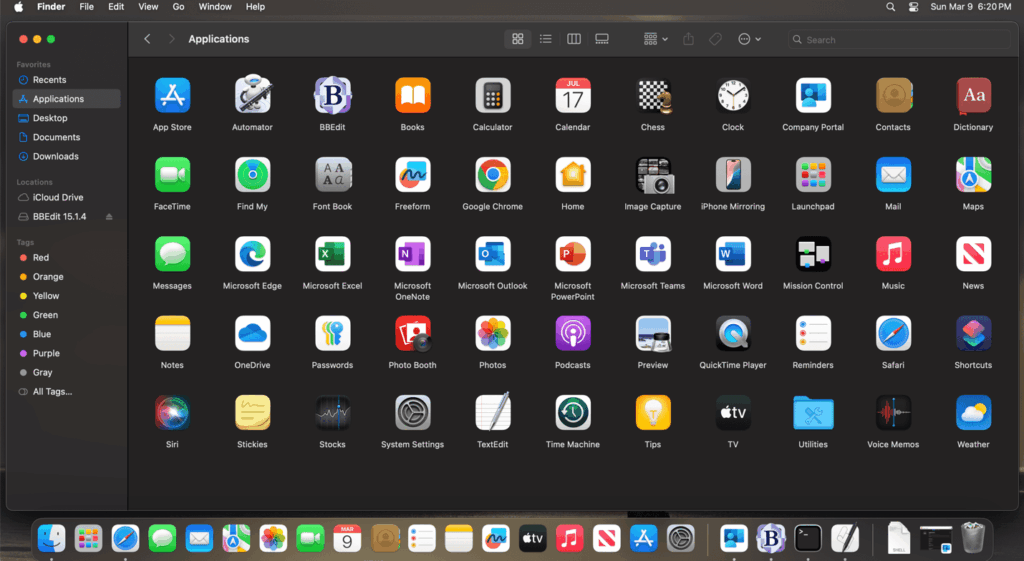The width and height of the screenshot is (1024, 561).
Task: Select the Time Machine app icon
Action: 572,412
